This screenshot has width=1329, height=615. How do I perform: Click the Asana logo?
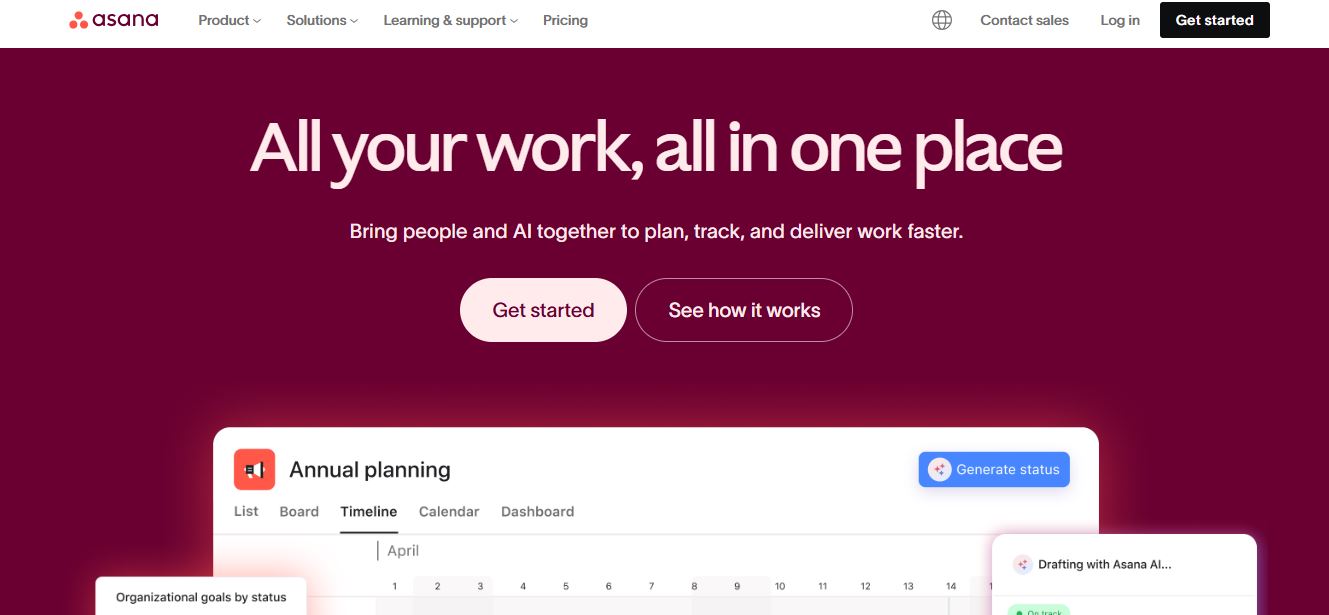(113, 19)
